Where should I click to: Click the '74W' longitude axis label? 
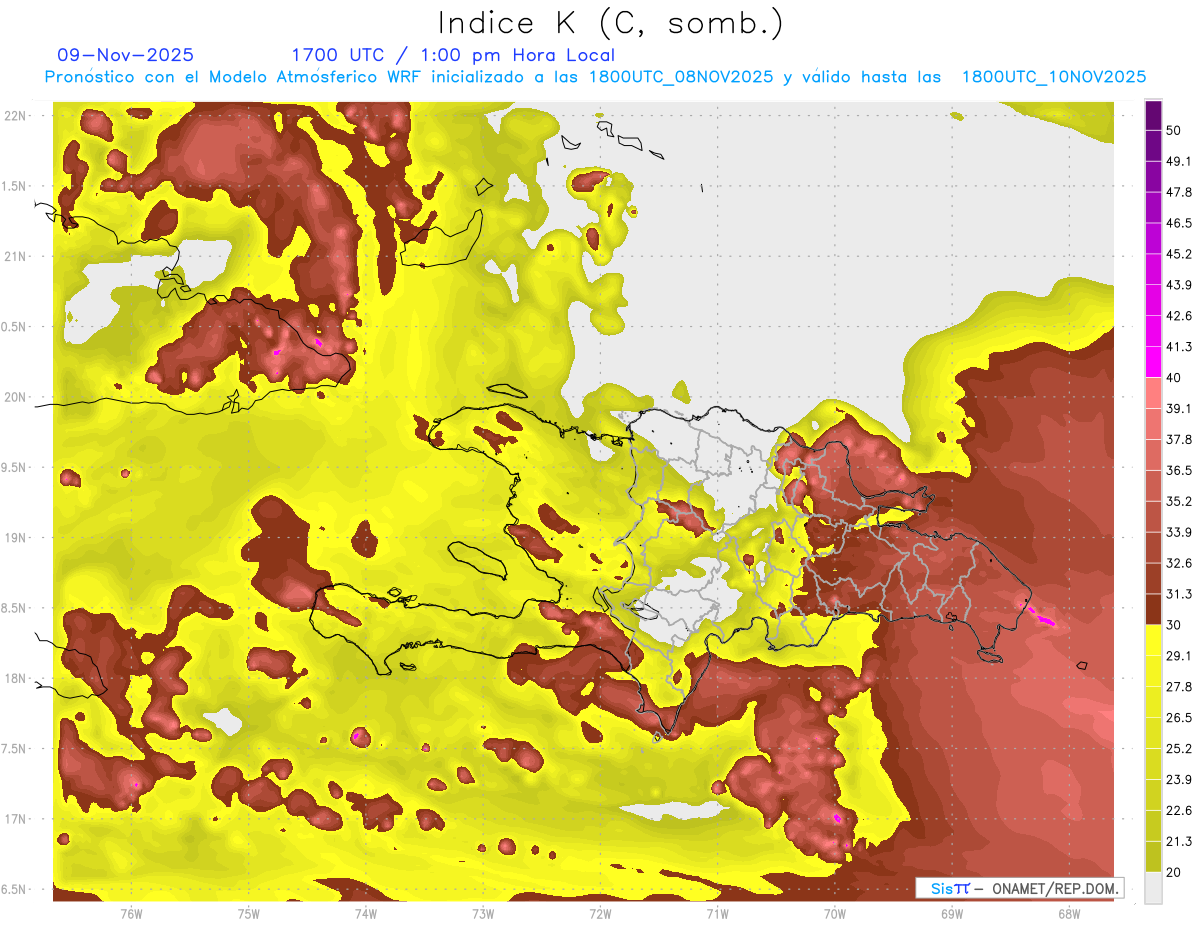coord(365,913)
